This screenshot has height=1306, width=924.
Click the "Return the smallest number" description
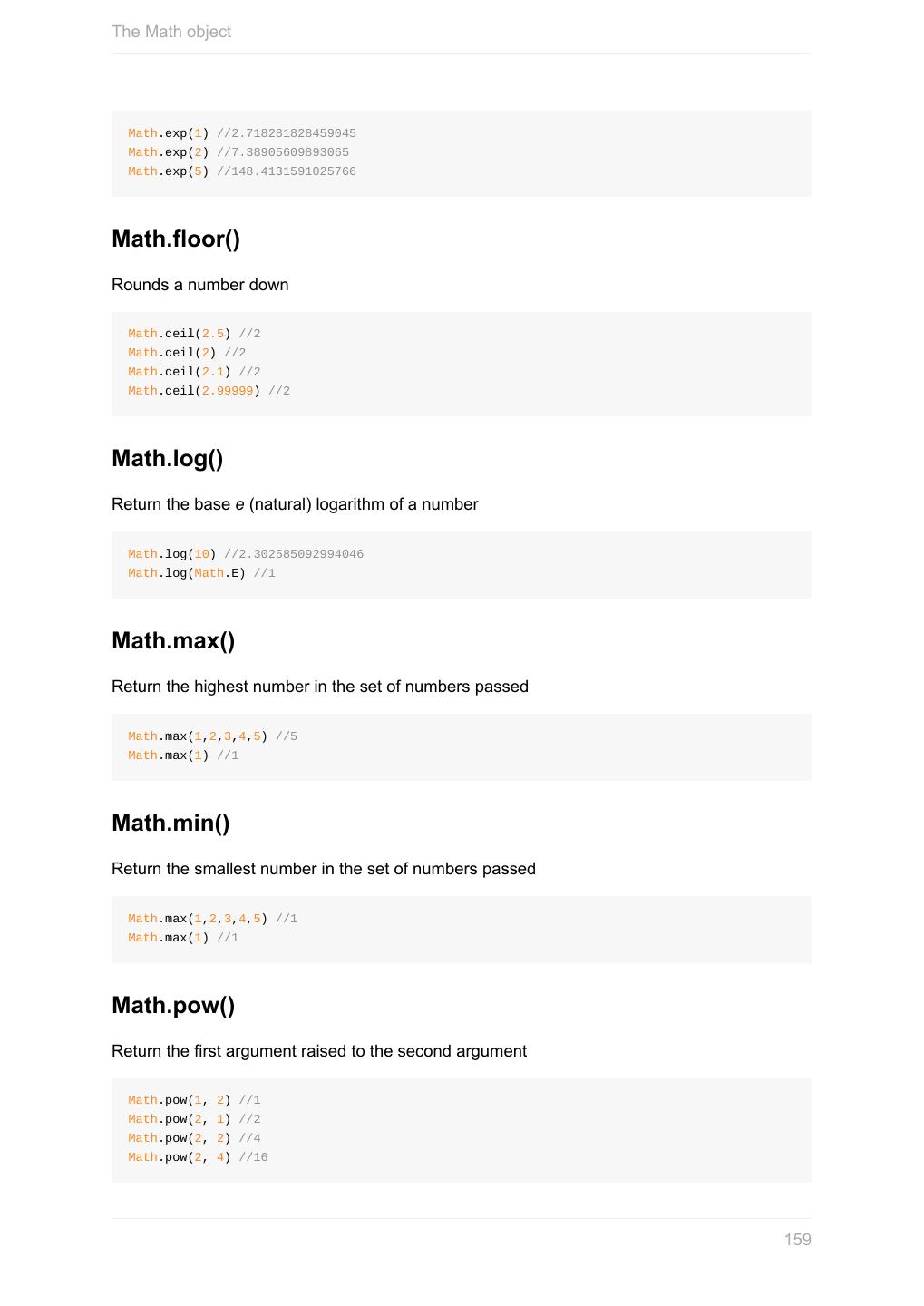click(x=324, y=869)
